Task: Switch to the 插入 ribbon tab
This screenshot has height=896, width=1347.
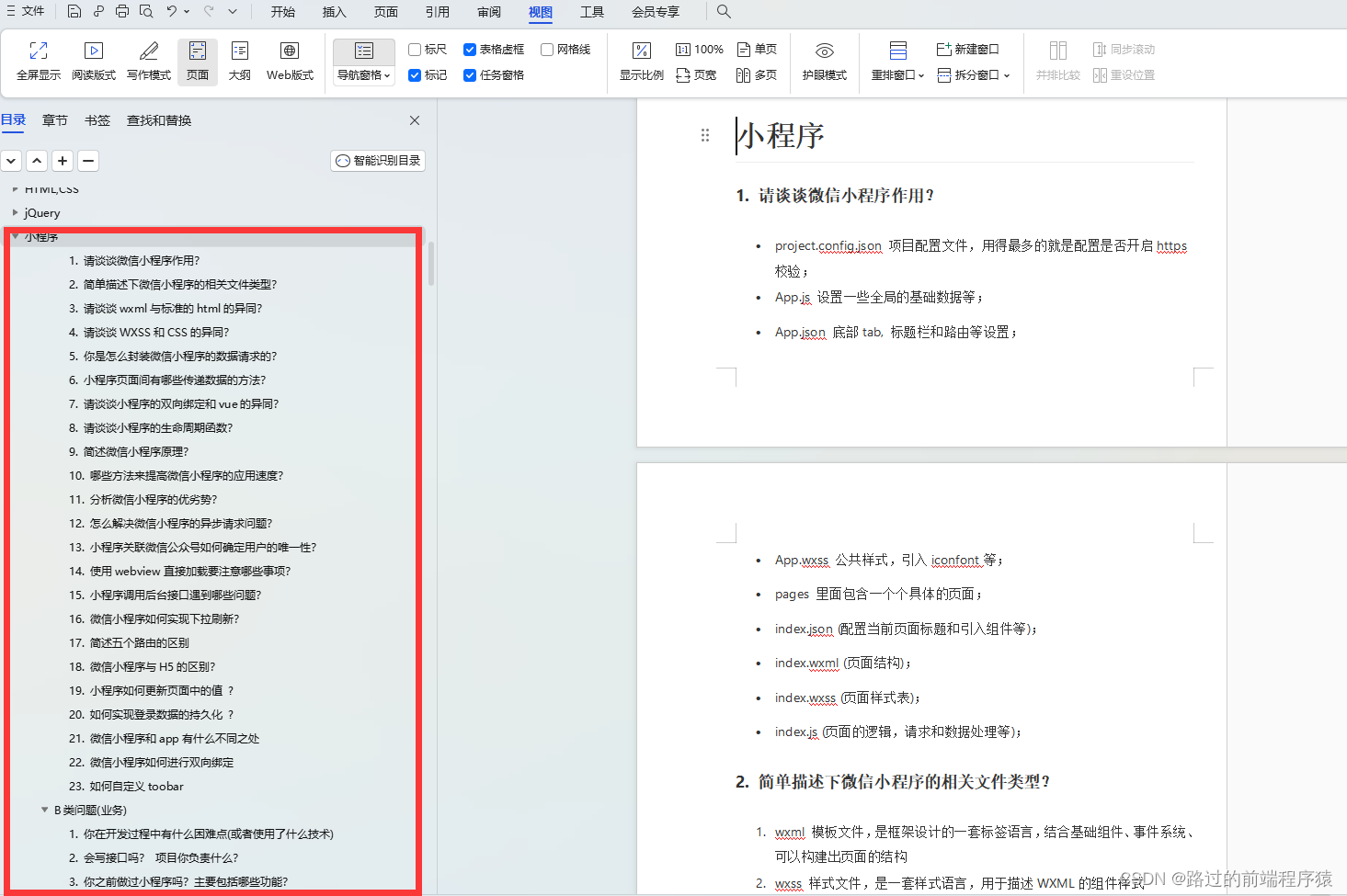Action: click(x=333, y=12)
